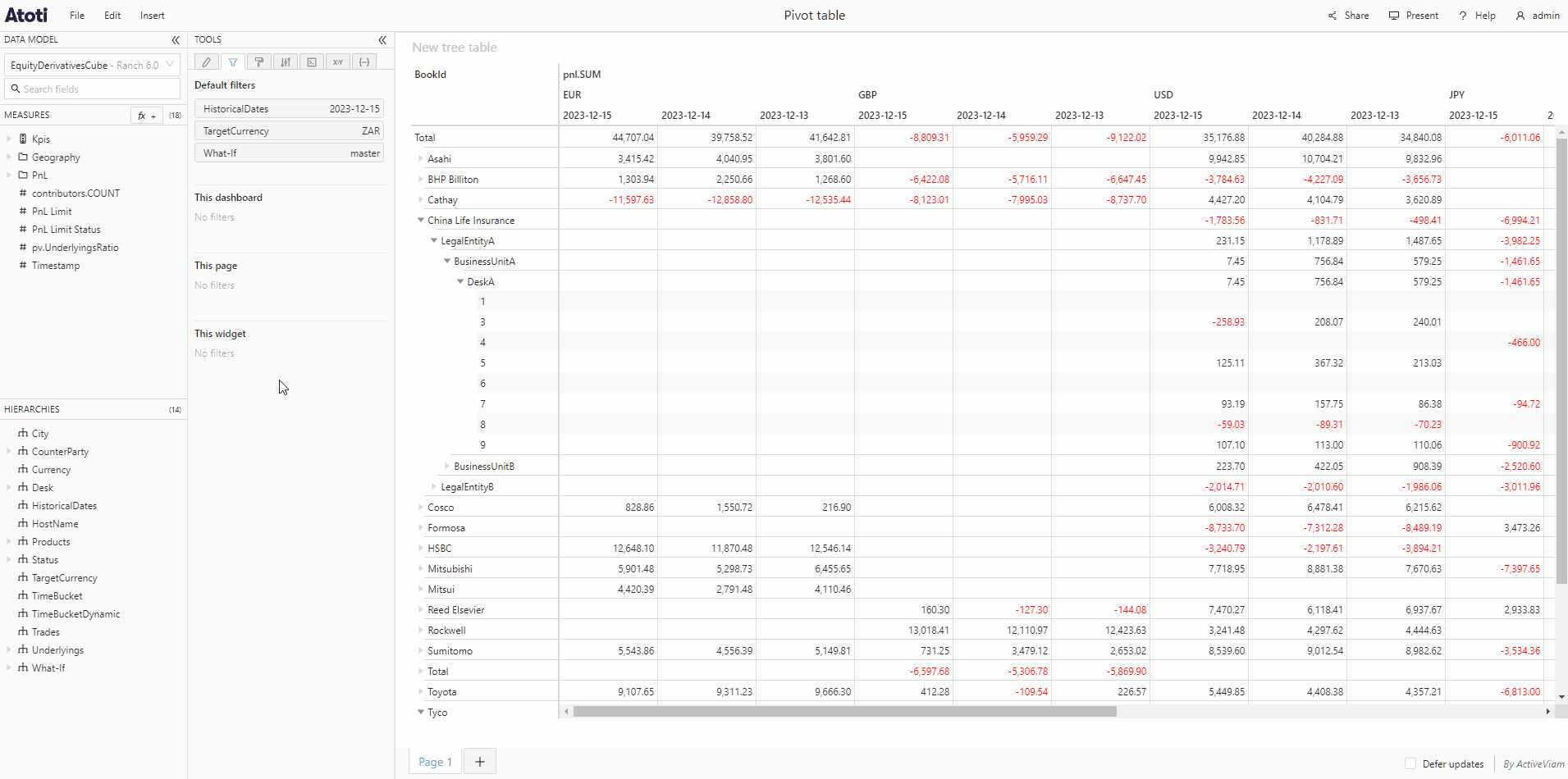The width and height of the screenshot is (1568, 779).
Task: Click the By ActiveViam link
Action: (x=1534, y=763)
